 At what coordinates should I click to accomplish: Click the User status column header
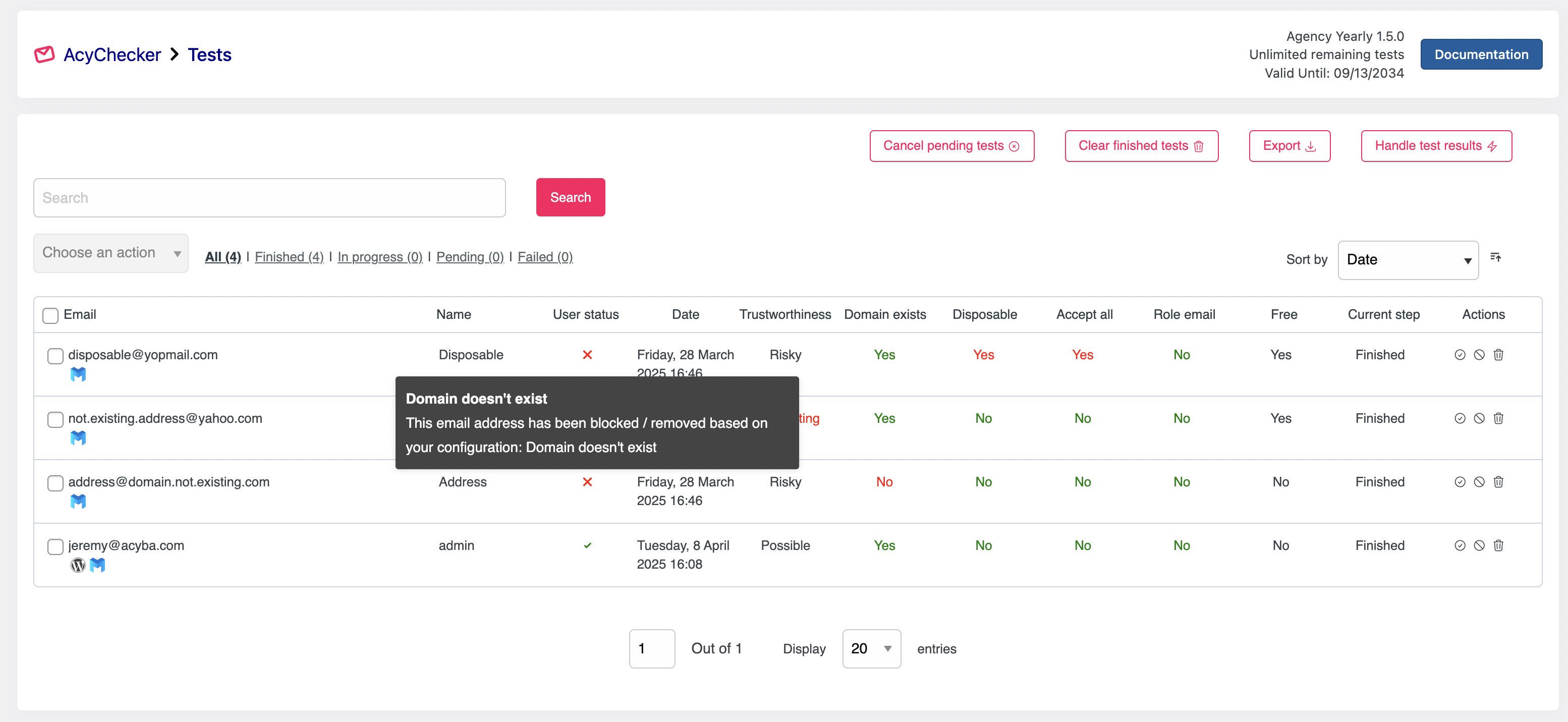(x=586, y=315)
